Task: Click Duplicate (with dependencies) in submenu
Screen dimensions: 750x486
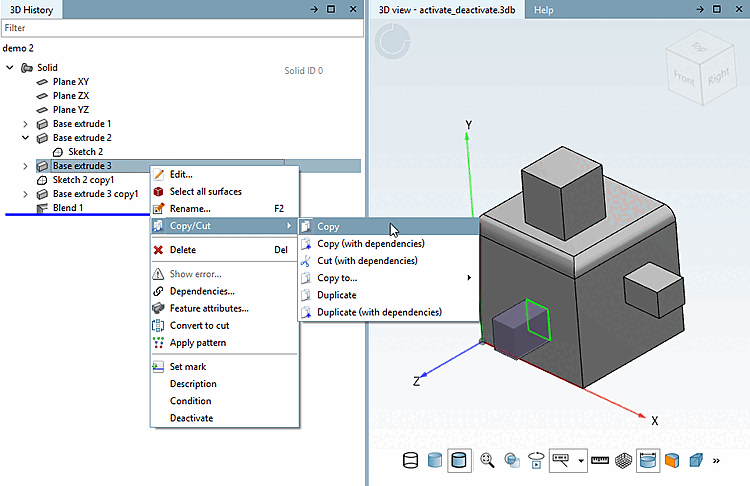Action: [388, 312]
